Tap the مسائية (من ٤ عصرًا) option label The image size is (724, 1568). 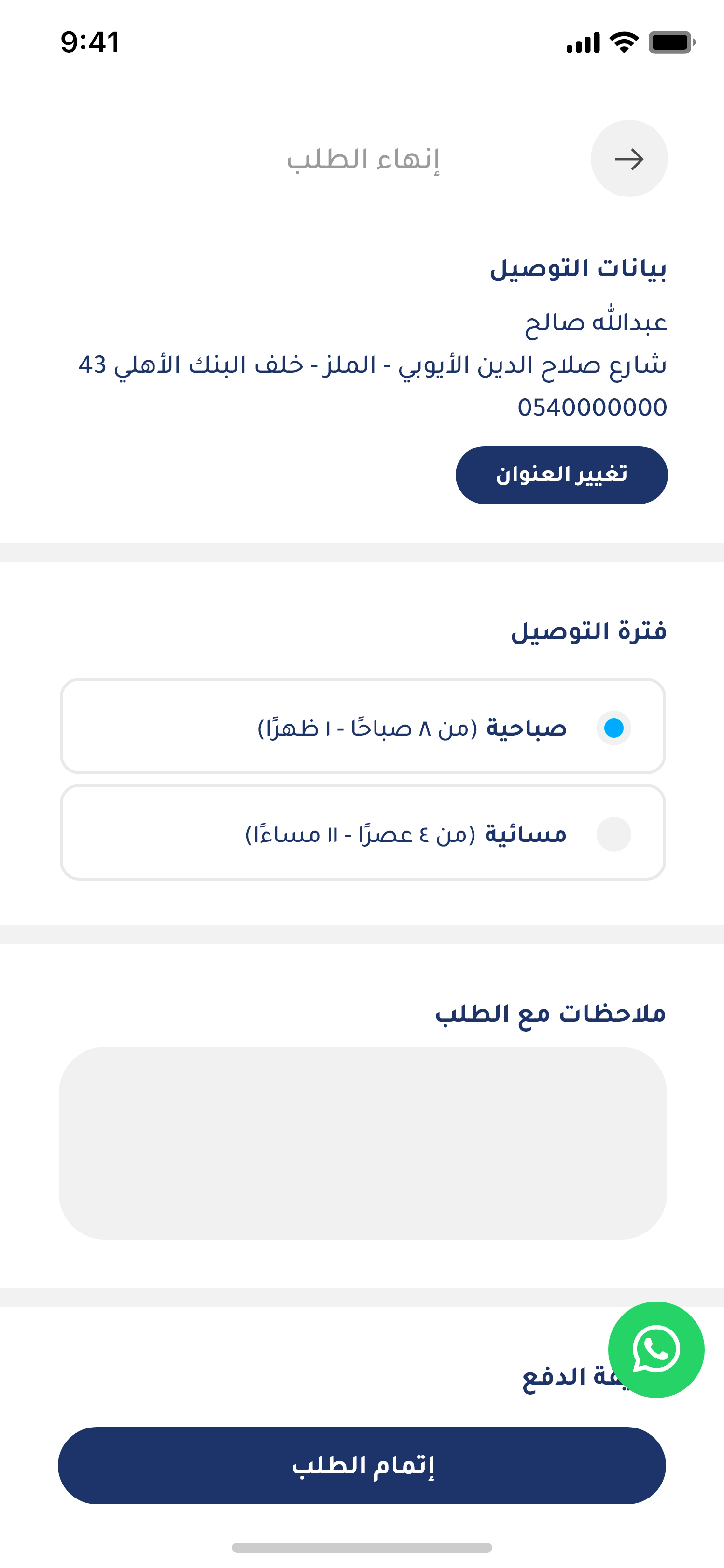406,834
